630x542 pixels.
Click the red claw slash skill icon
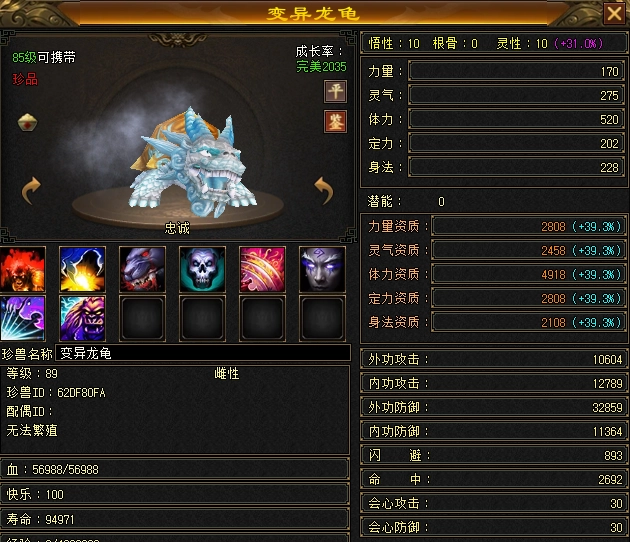[x=262, y=269]
